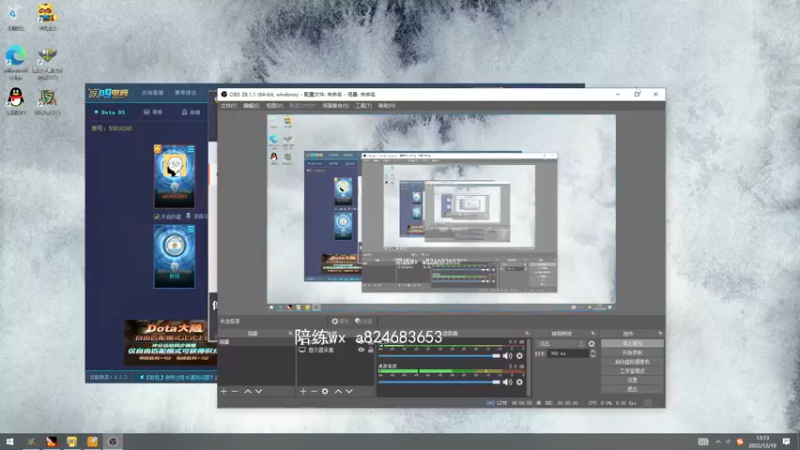Viewport: 800px width, 450px height.
Task: Click the voice microphone icon beside checkbox
Action: tap(188, 216)
